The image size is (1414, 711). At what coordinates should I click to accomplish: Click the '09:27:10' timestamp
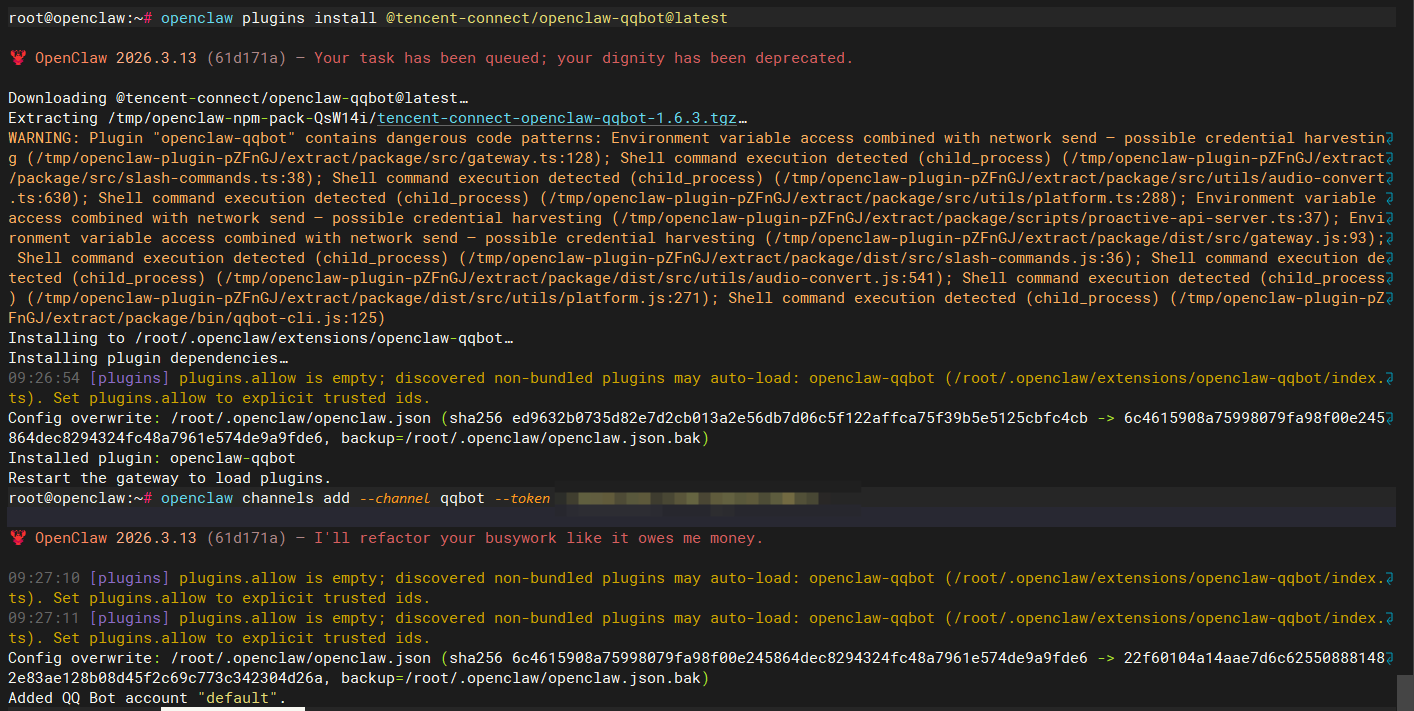(44, 578)
